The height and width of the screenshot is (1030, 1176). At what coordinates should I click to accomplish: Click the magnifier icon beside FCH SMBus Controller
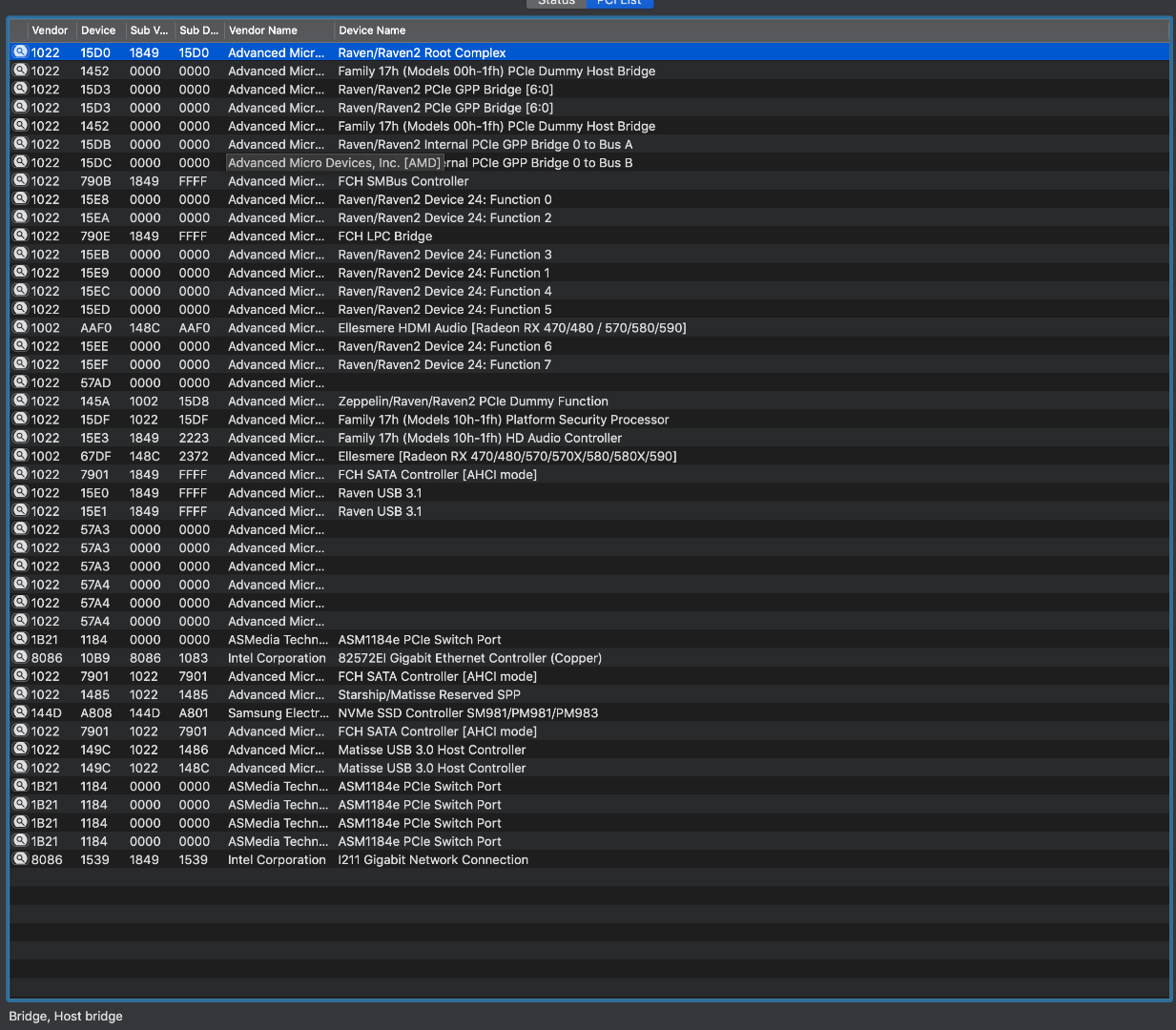(x=19, y=180)
